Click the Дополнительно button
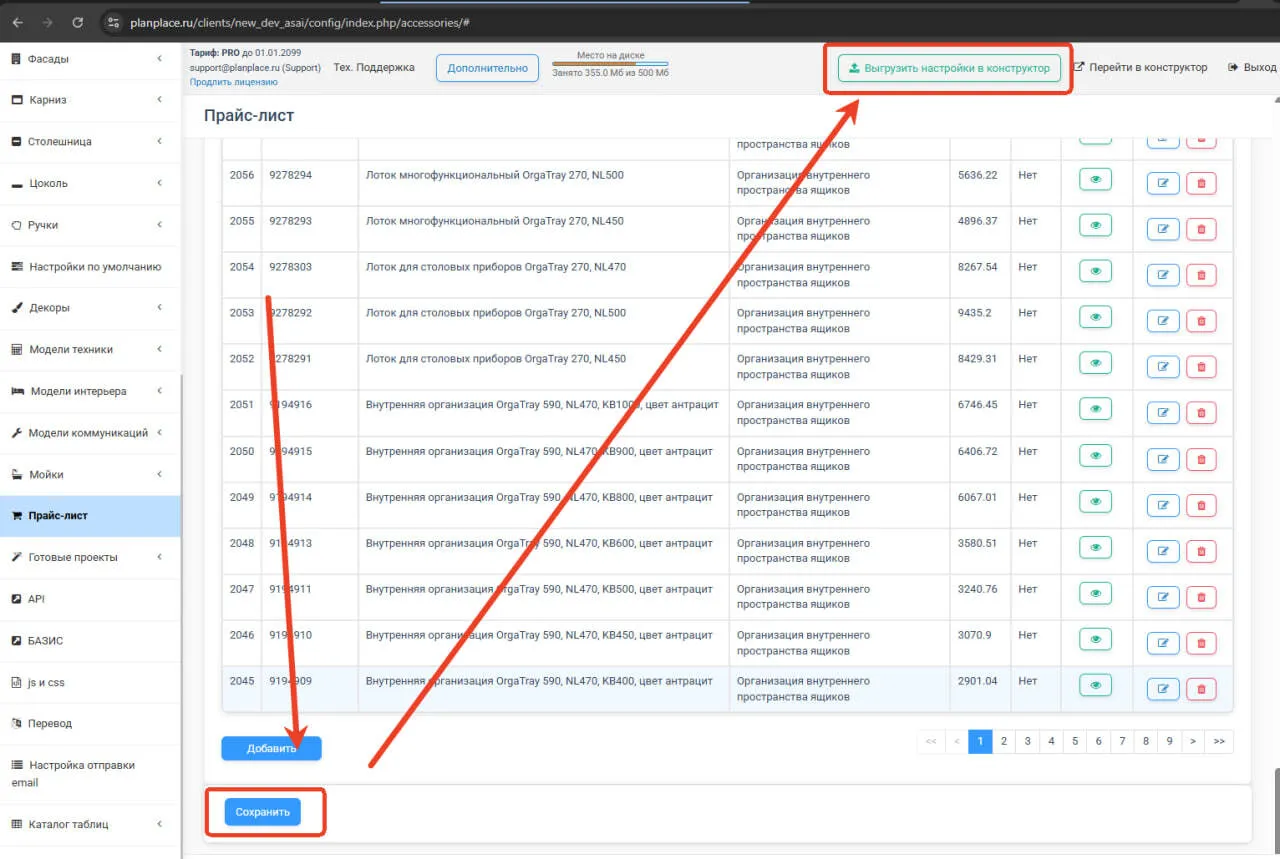This screenshot has height=859, width=1280. click(x=487, y=68)
